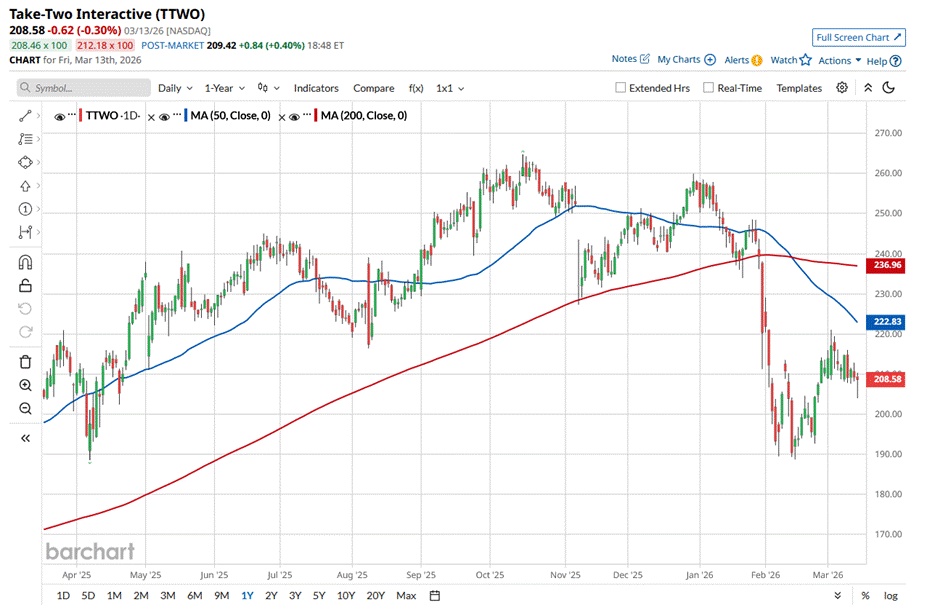Open the Indicators menu
This screenshot has width=935, height=605.
tap(316, 88)
